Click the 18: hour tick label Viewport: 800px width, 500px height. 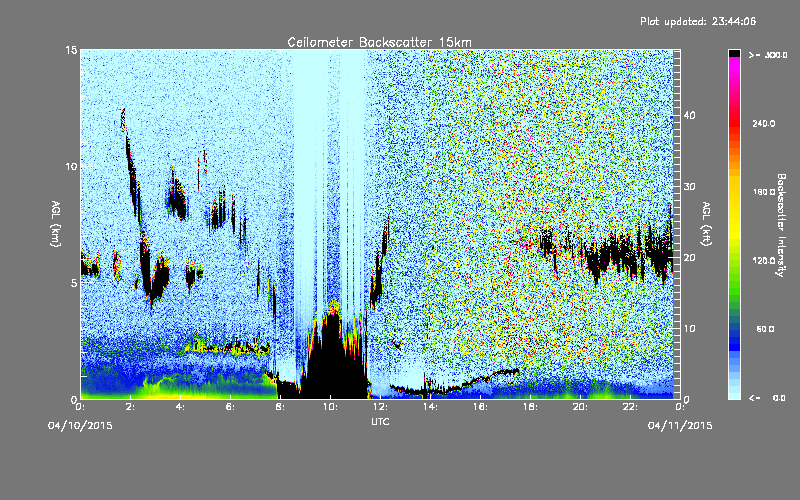[531, 407]
